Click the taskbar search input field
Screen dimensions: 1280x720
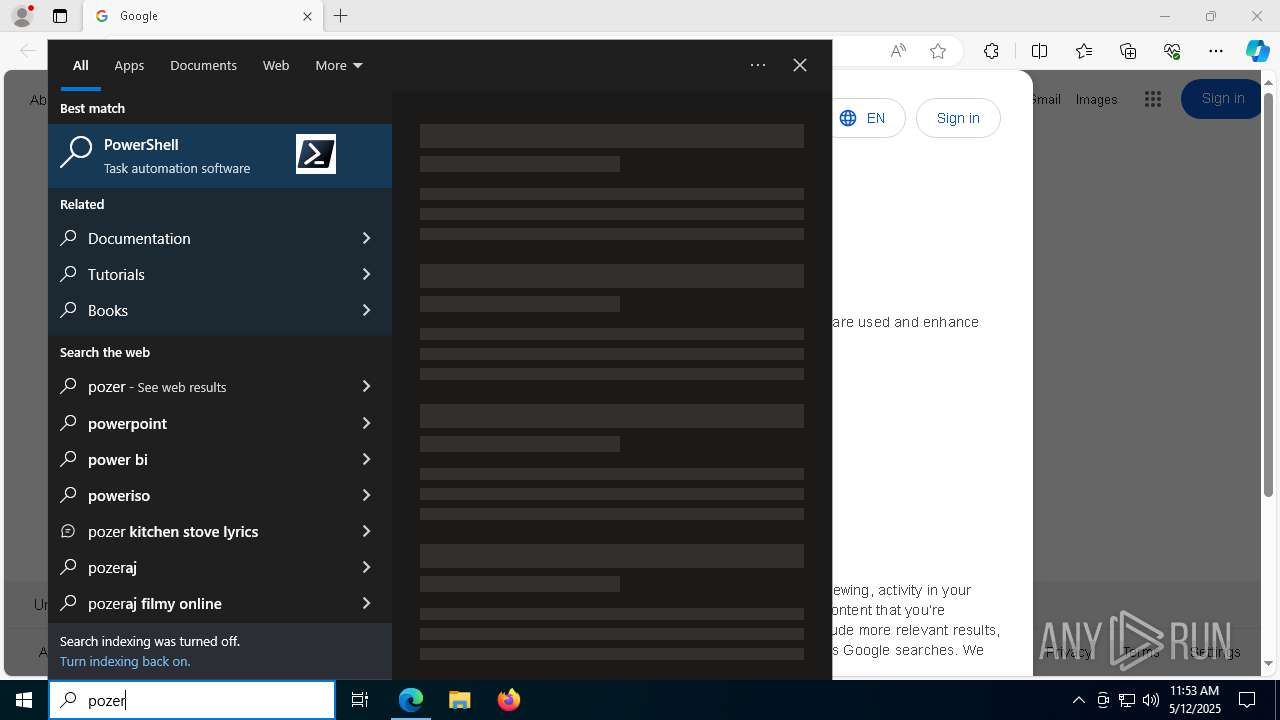click(192, 700)
